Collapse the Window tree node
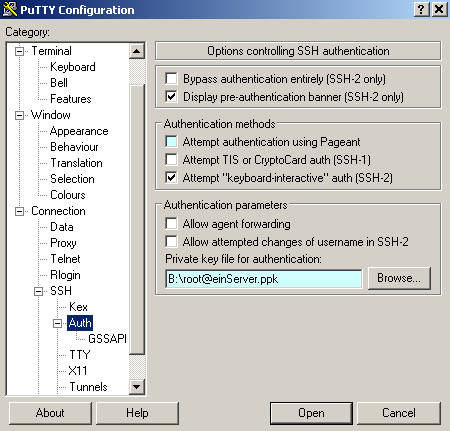The image size is (450, 431). click(x=20, y=115)
